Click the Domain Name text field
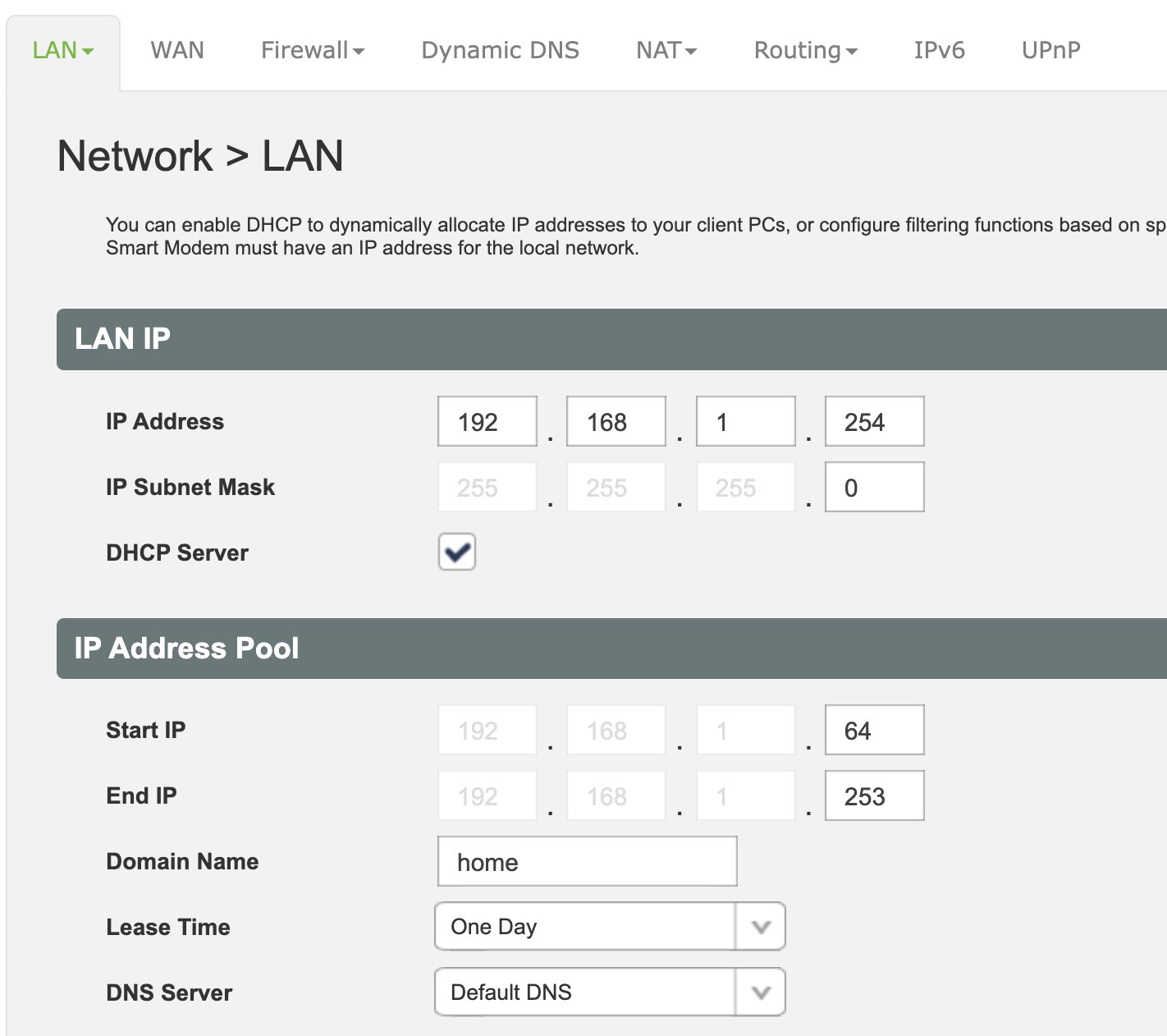 (x=587, y=862)
